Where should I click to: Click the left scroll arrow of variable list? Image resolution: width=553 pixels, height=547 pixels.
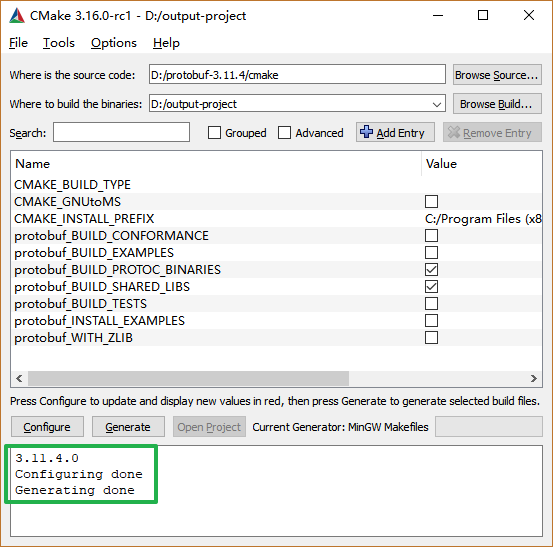pos(19,378)
